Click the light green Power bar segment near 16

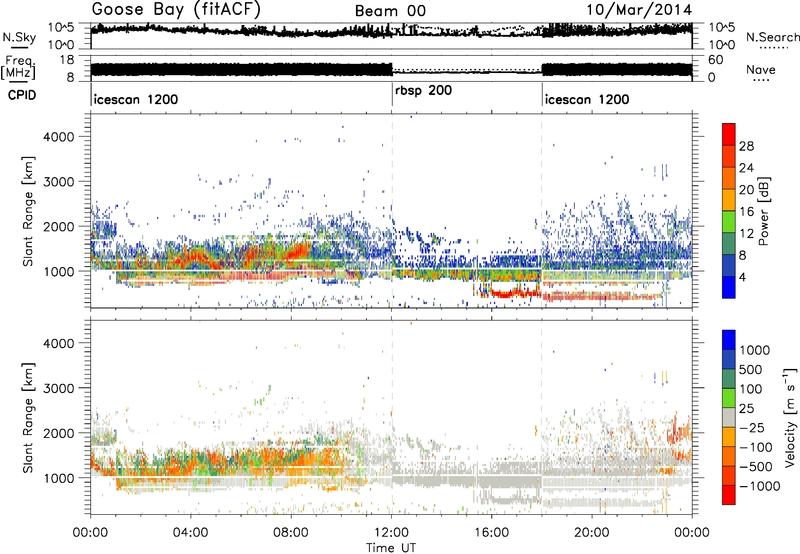(x=729, y=222)
